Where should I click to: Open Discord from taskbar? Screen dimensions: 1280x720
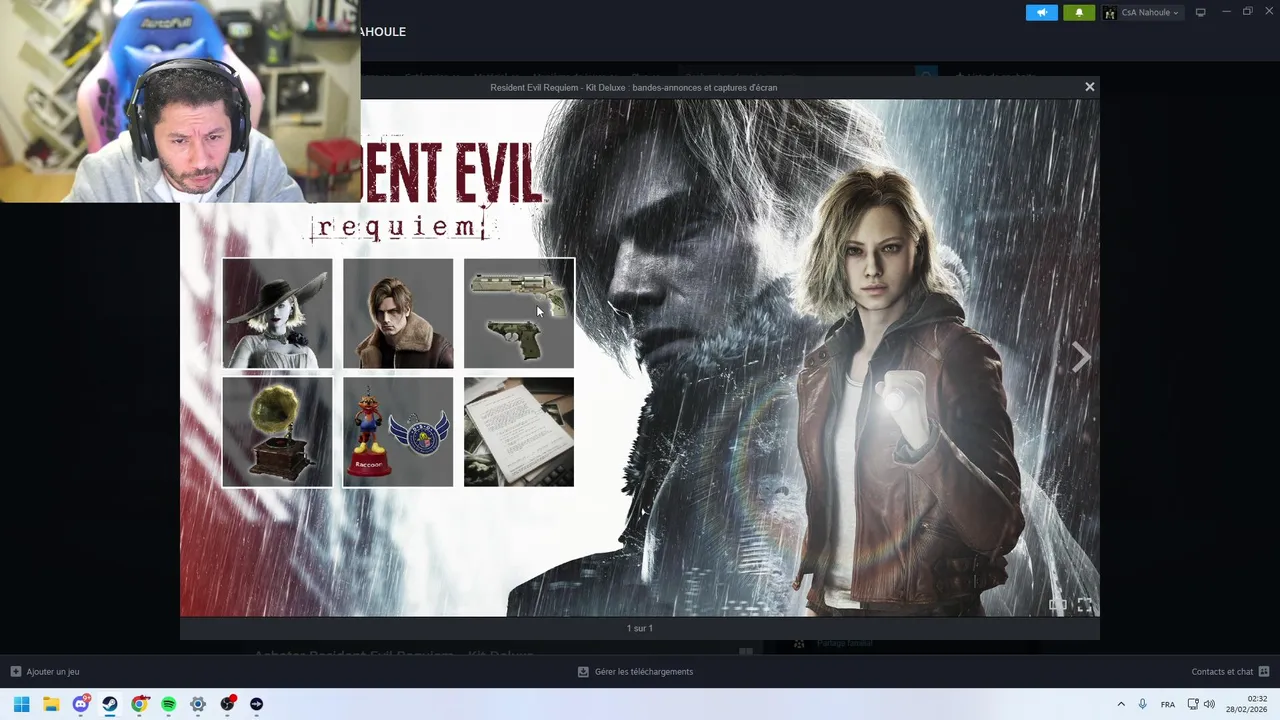(x=80, y=704)
